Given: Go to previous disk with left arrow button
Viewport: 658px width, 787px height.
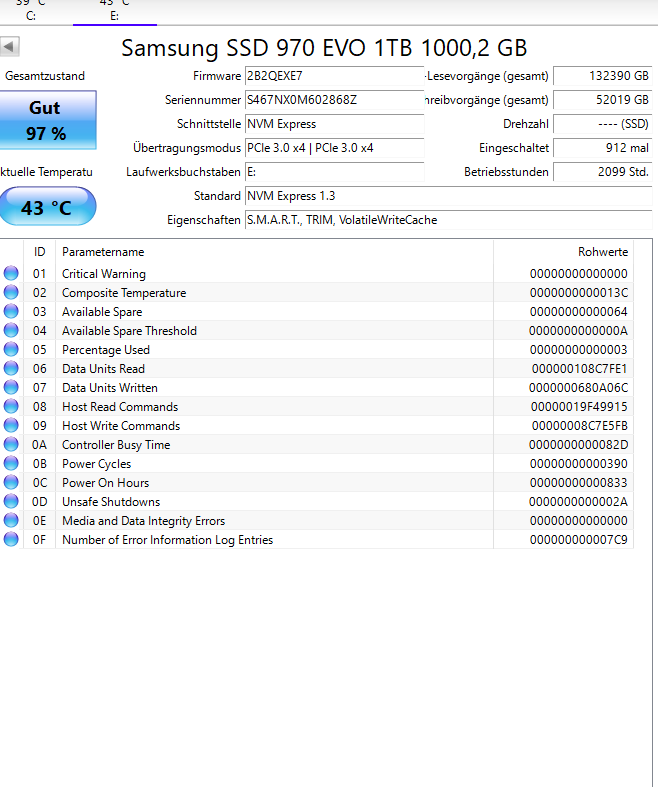Looking at the screenshot, I should [10, 47].
